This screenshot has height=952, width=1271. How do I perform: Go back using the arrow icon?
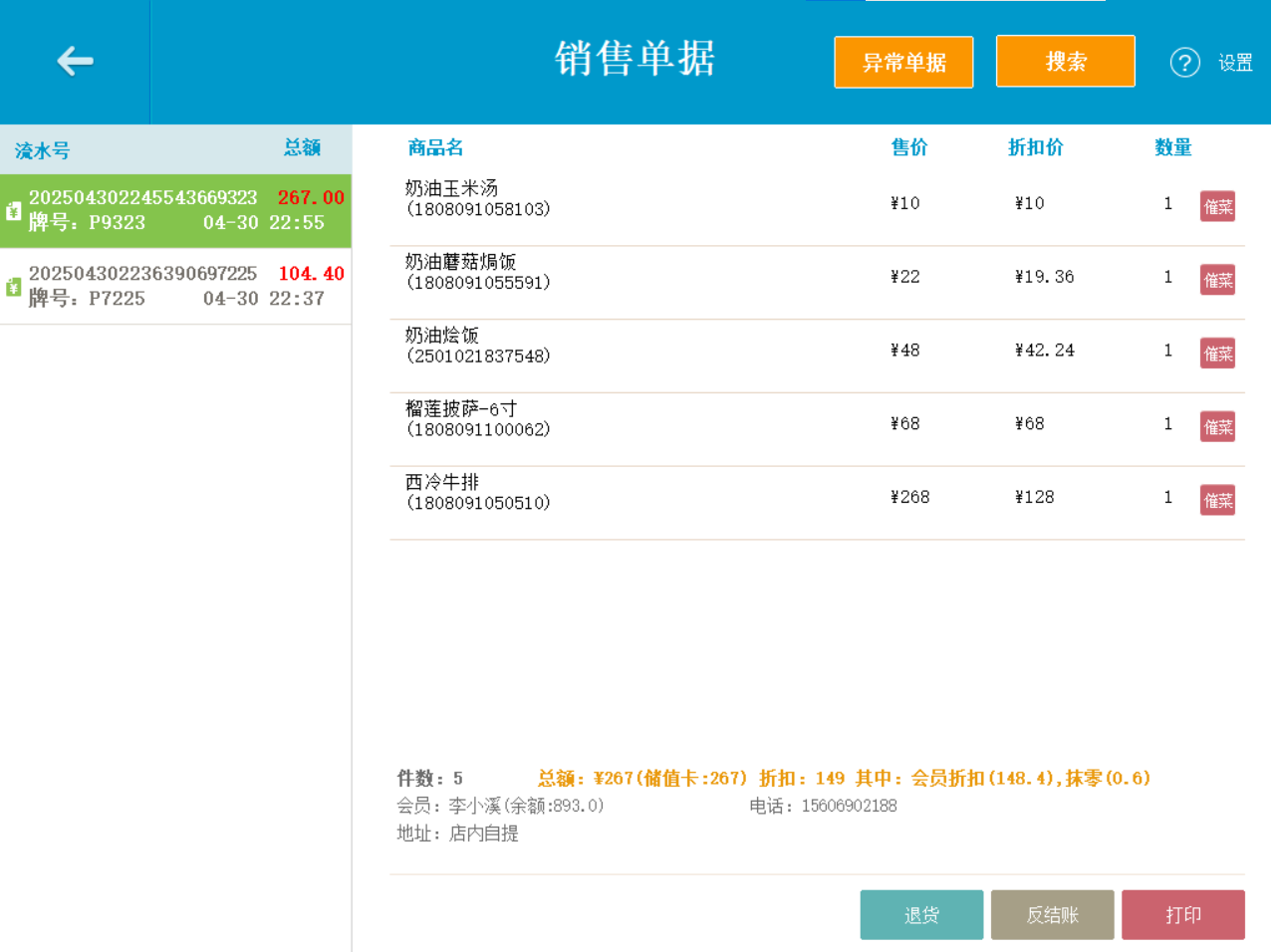click(x=75, y=61)
